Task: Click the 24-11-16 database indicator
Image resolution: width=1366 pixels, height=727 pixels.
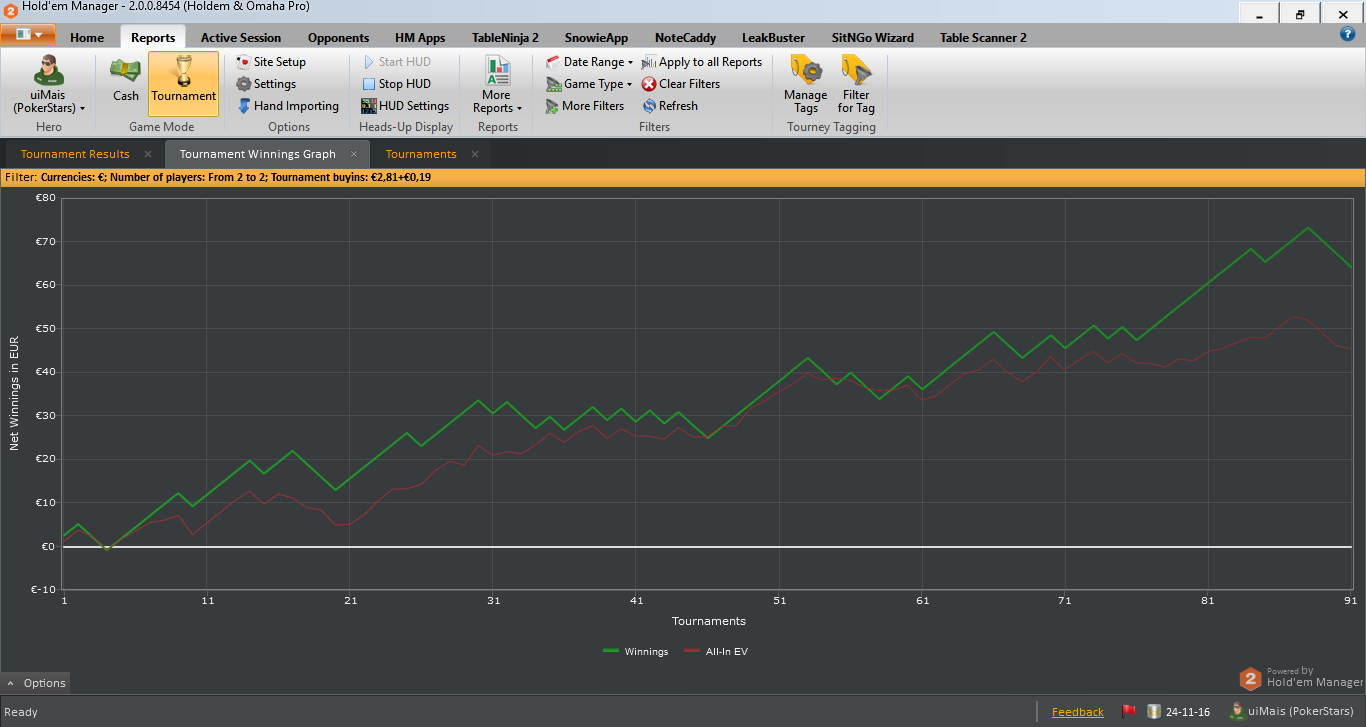Action: pyautogui.click(x=1178, y=712)
